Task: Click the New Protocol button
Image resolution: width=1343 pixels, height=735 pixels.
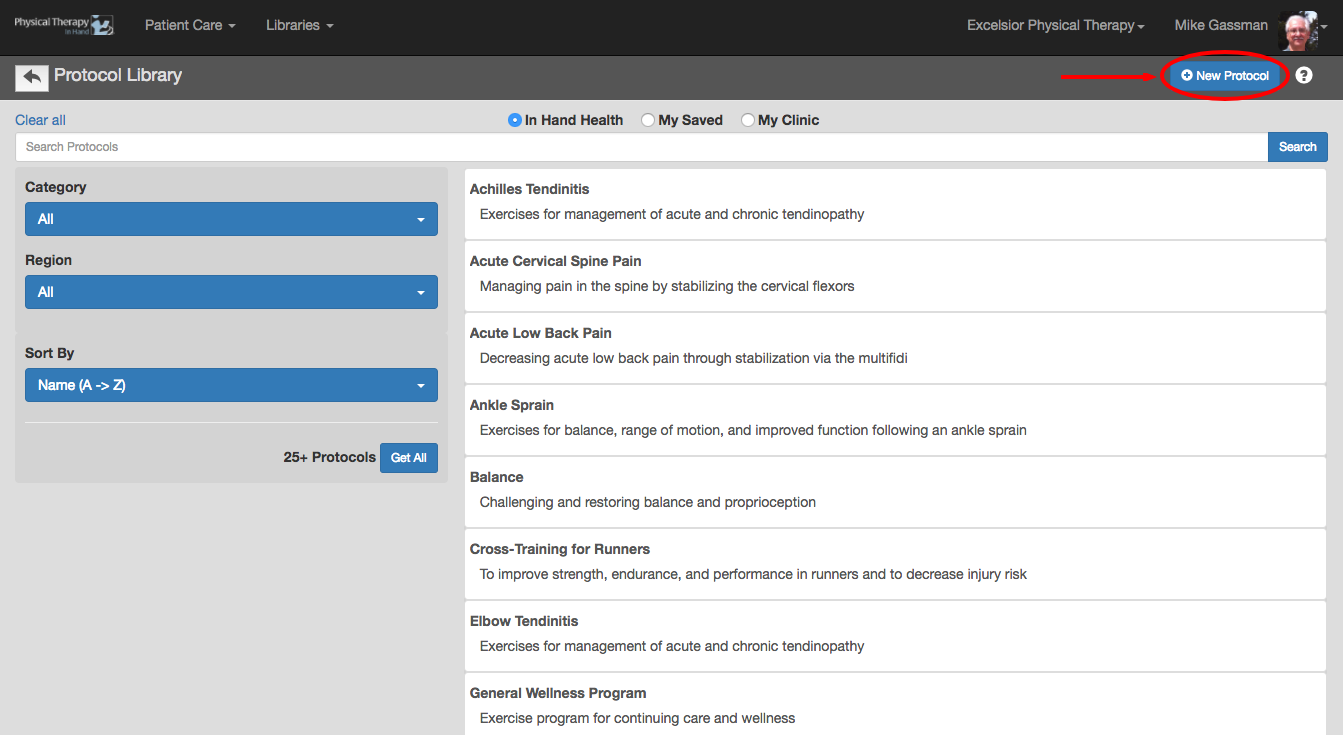Action: [1225, 76]
